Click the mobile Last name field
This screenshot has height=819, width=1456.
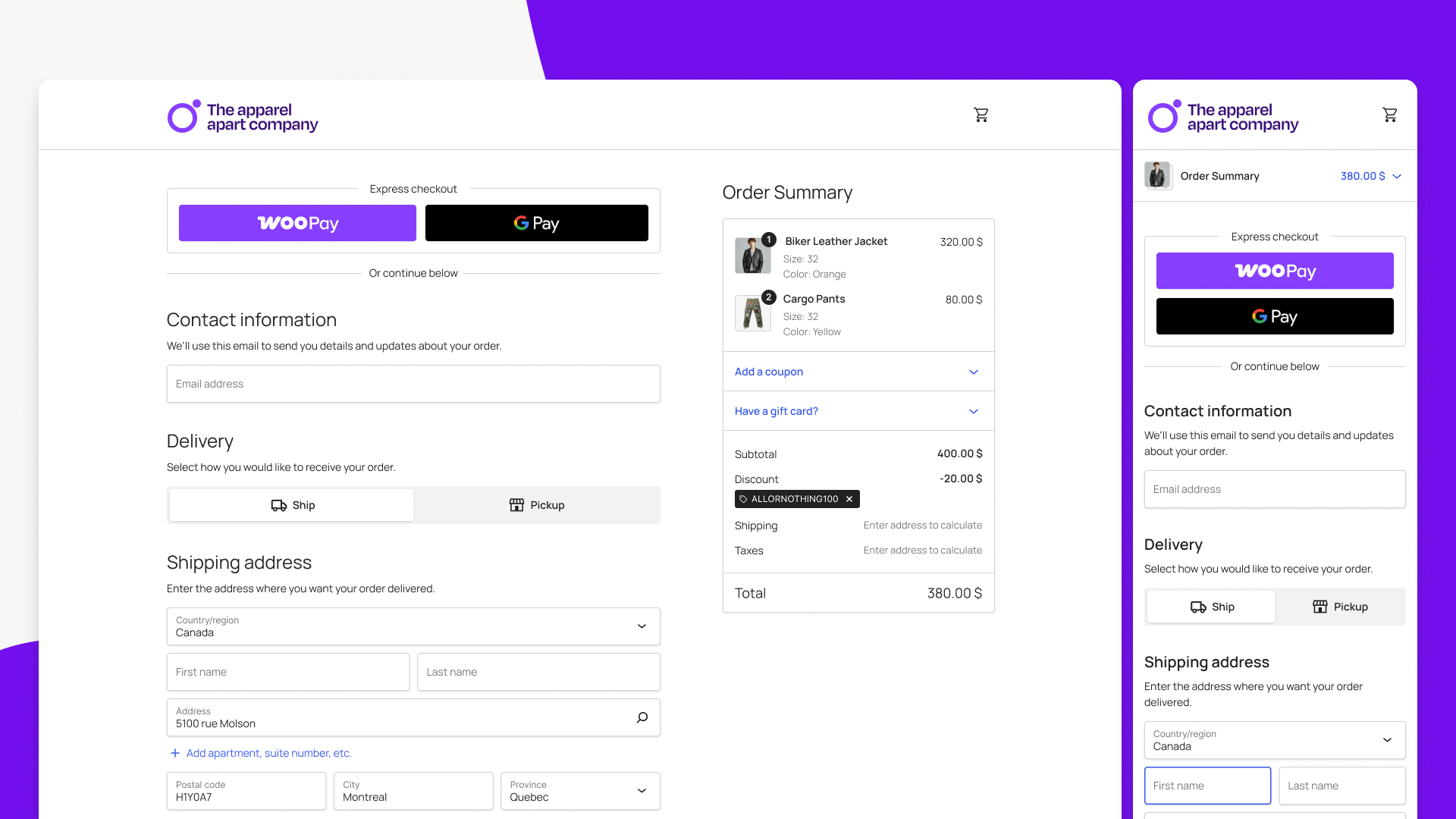click(1342, 786)
